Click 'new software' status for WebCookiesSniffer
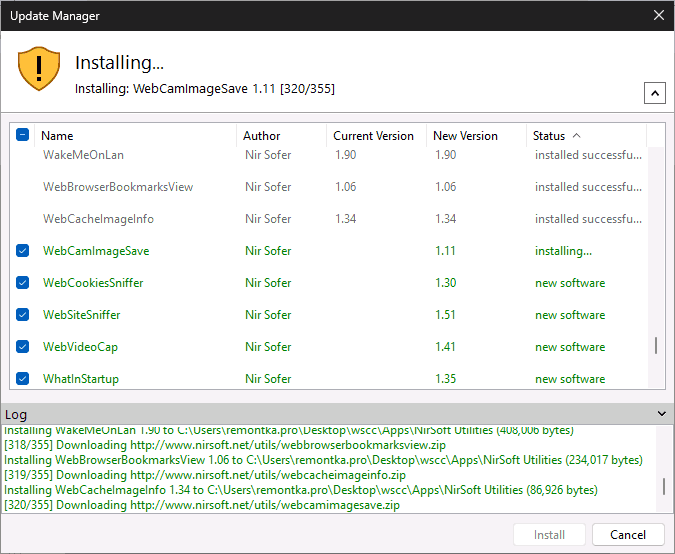Screen dimensions: 675x554 pos(570,282)
